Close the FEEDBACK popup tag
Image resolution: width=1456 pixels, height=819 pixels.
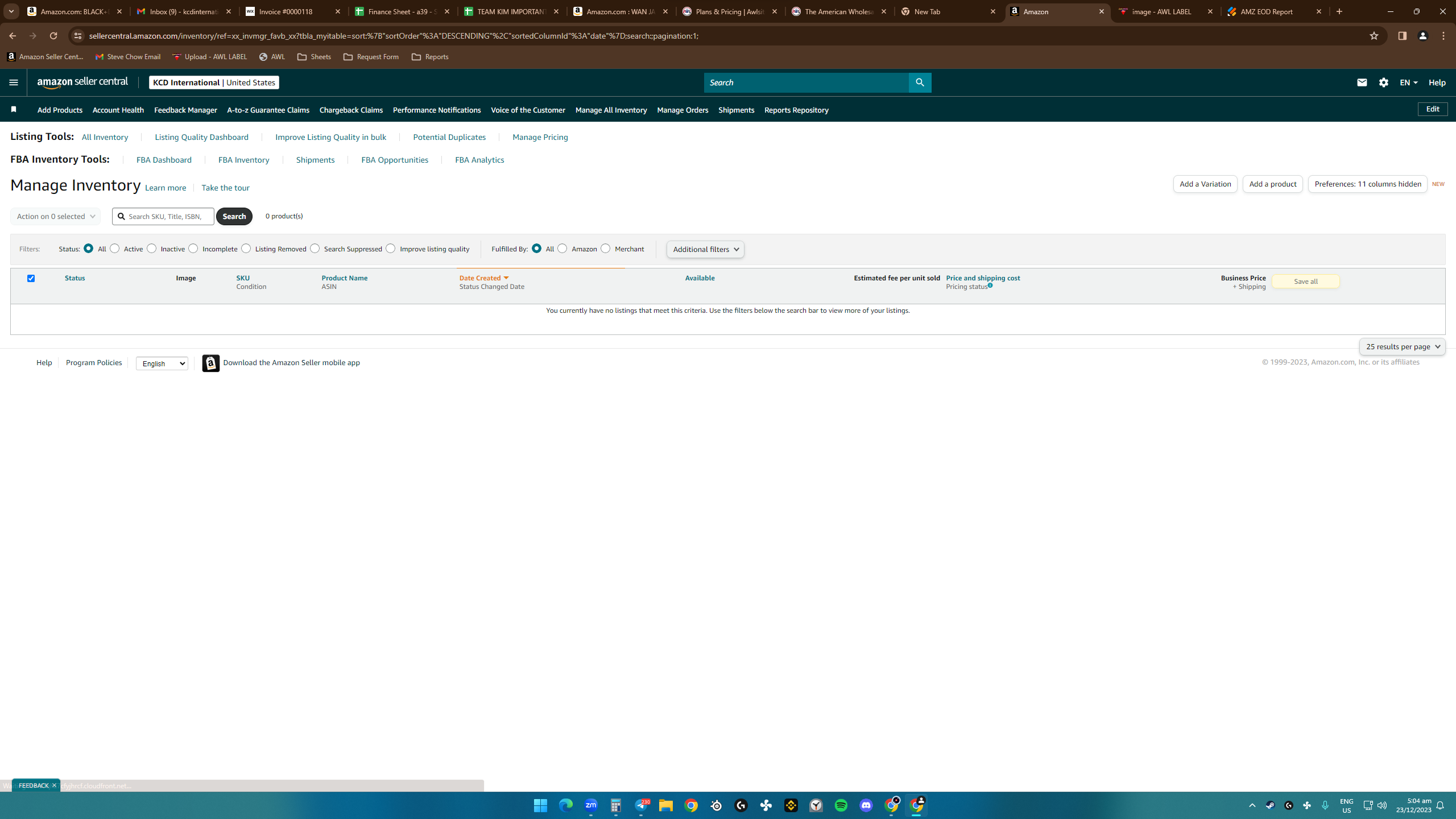coord(54,785)
